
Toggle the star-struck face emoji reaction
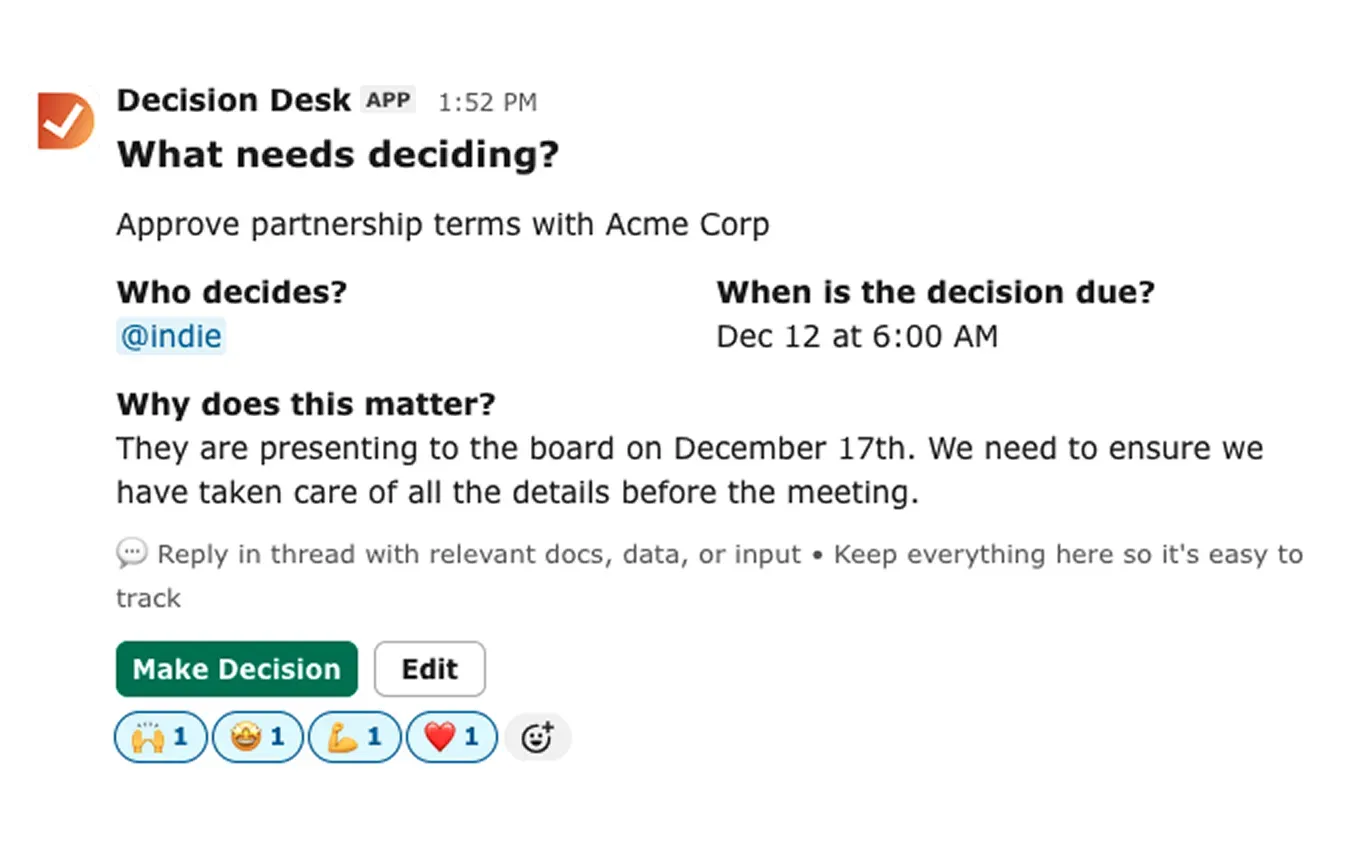257,738
